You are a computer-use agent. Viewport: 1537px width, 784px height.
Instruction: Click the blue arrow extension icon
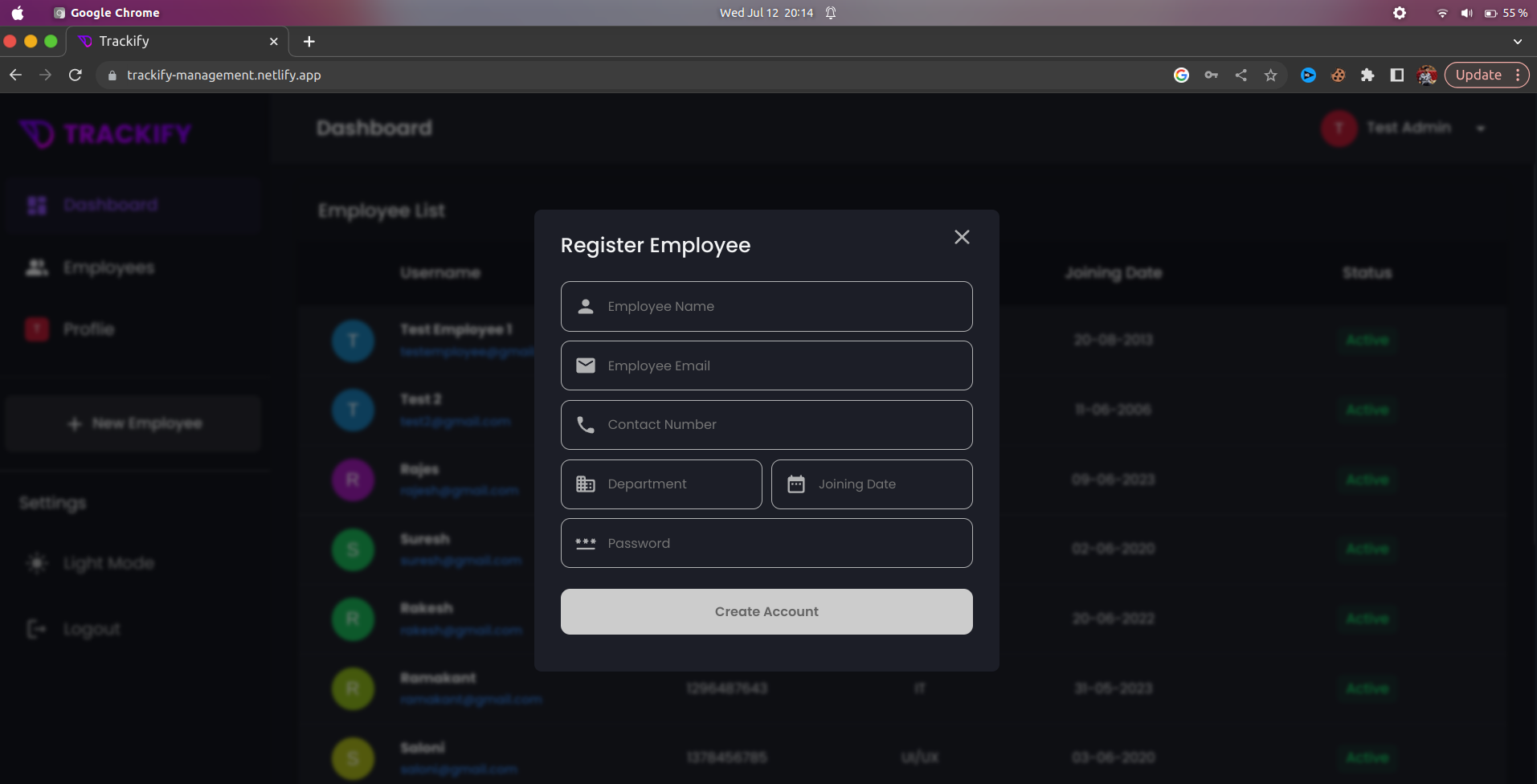(x=1308, y=75)
